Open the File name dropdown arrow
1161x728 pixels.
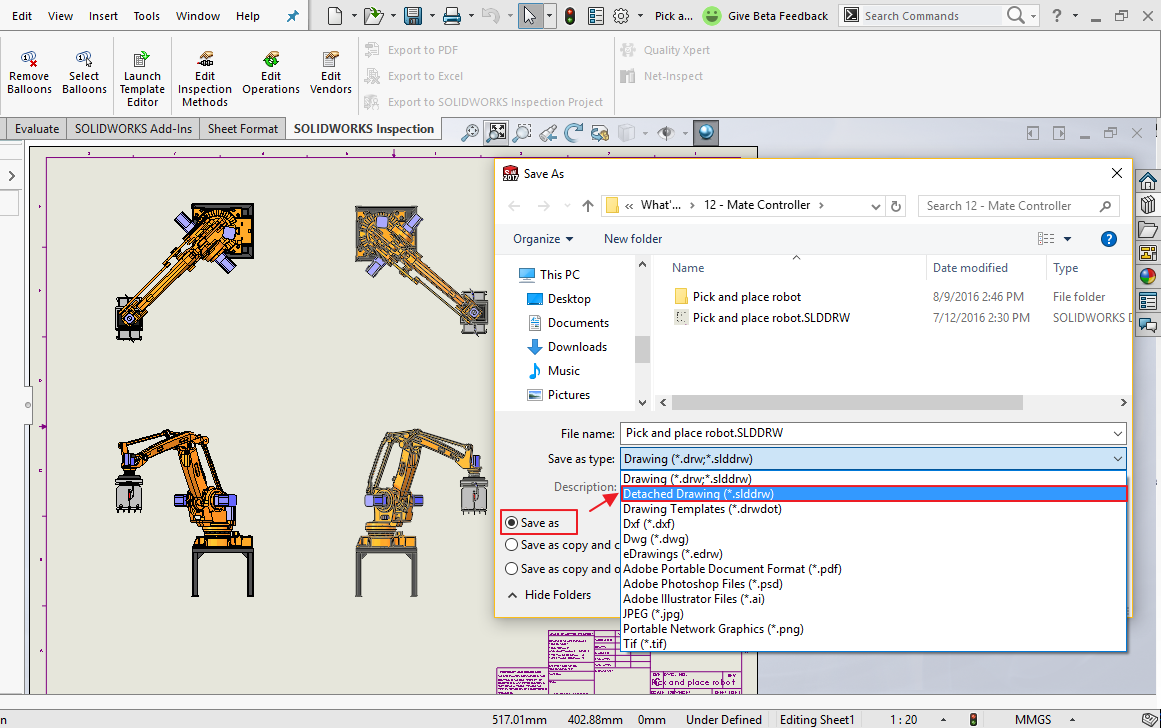pyautogui.click(x=1117, y=433)
